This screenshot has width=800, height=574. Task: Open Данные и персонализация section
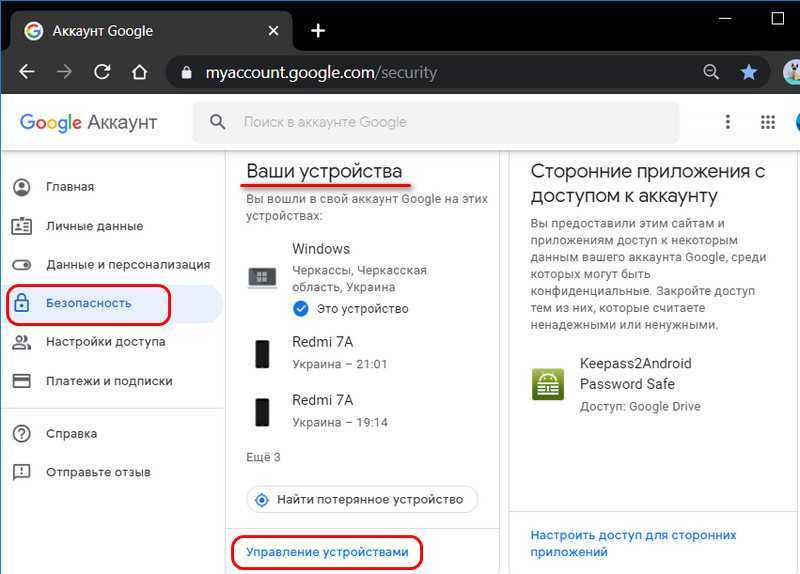click(x=112, y=265)
